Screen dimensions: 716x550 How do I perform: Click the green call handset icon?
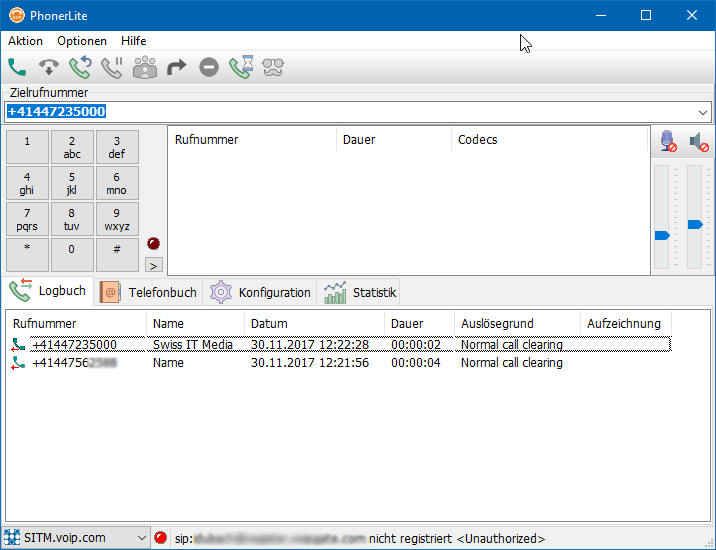tap(17, 67)
